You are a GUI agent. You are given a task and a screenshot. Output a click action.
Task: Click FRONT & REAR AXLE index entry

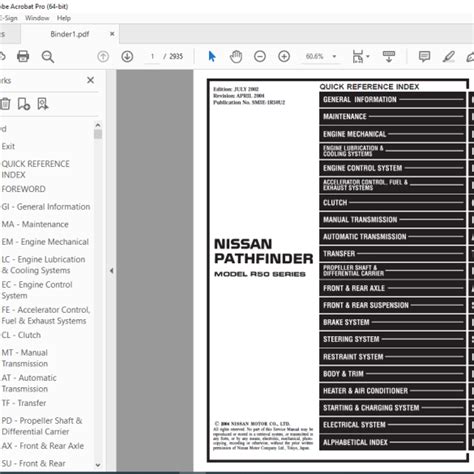pyautogui.click(x=392, y=288)
